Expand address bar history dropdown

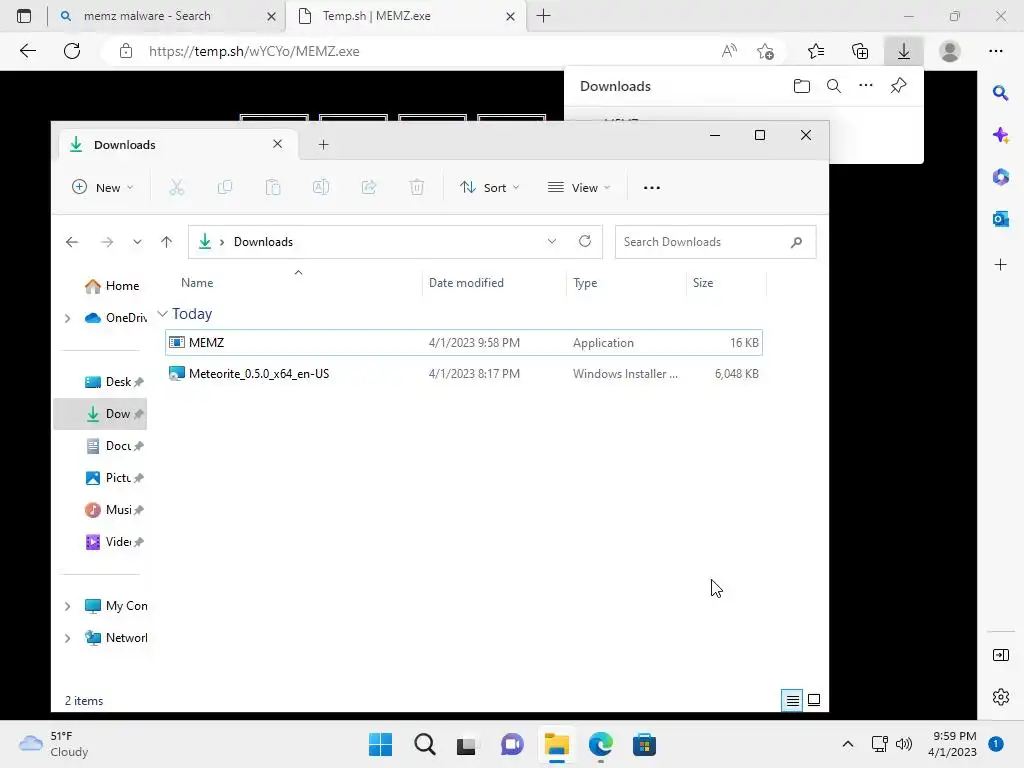pyautogui.click(x=552, y=241)
